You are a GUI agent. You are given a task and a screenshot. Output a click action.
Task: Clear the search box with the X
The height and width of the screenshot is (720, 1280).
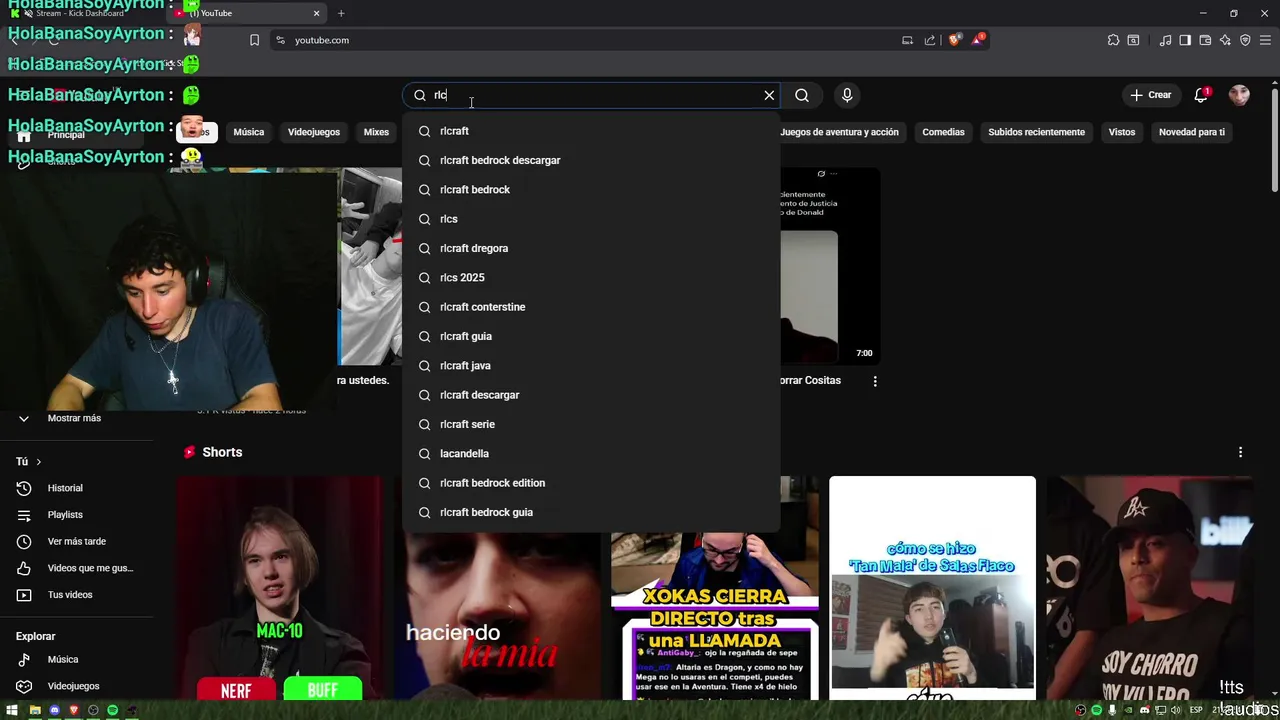tap(769, 95)
